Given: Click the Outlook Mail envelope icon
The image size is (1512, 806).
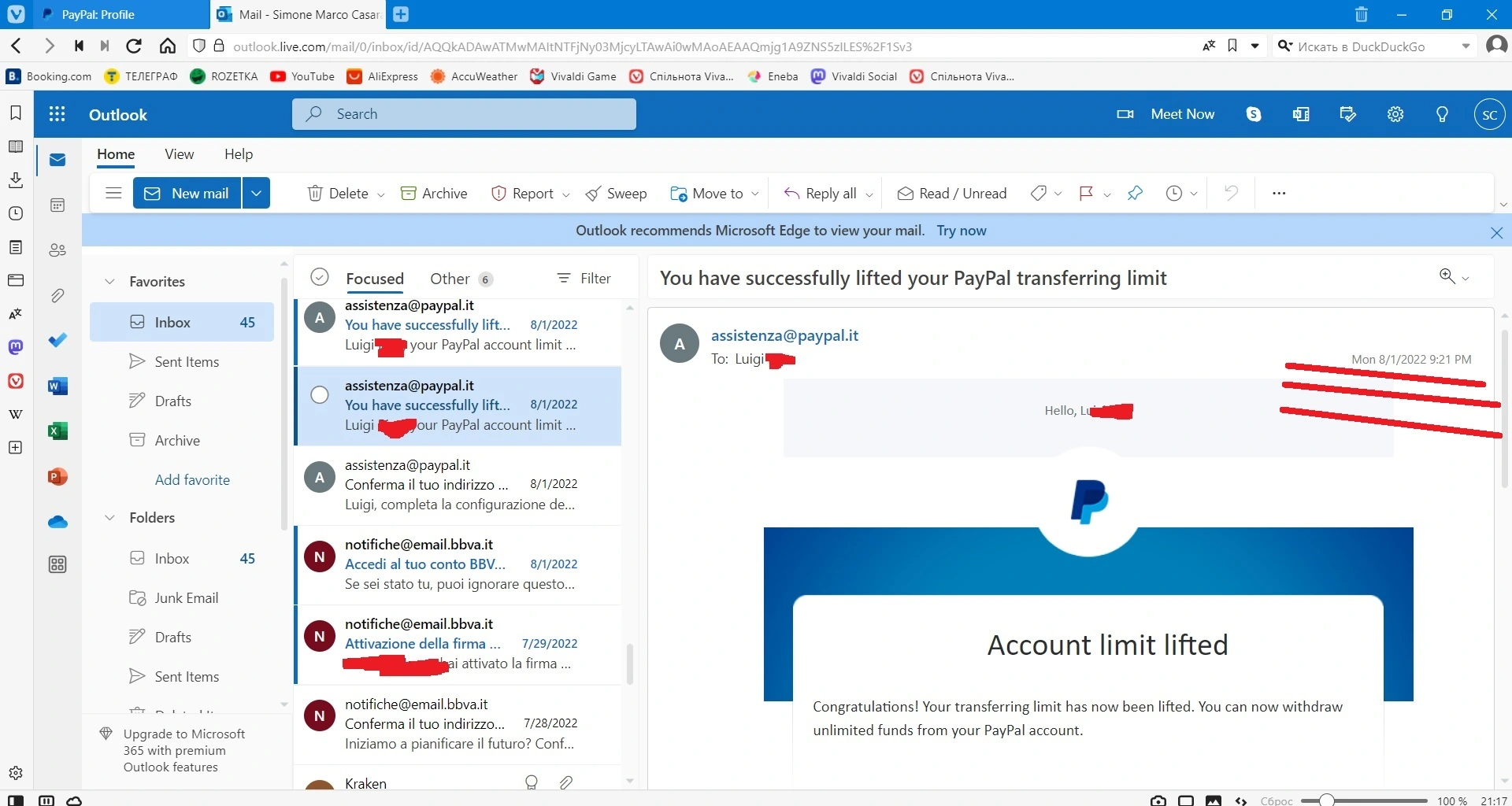Looking at the screenshot, I should [57, 160].
